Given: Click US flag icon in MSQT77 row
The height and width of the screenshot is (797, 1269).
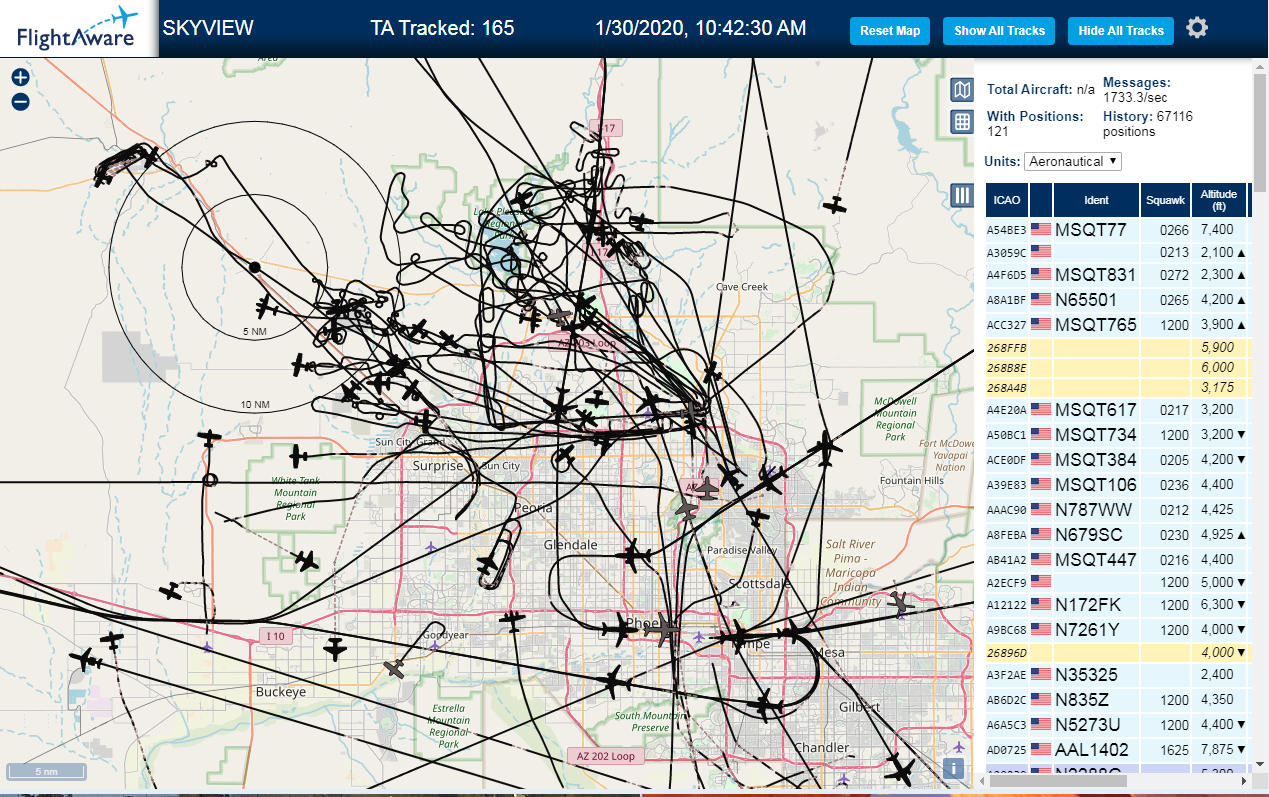Looking at the screenshot, I should 1041,229.
